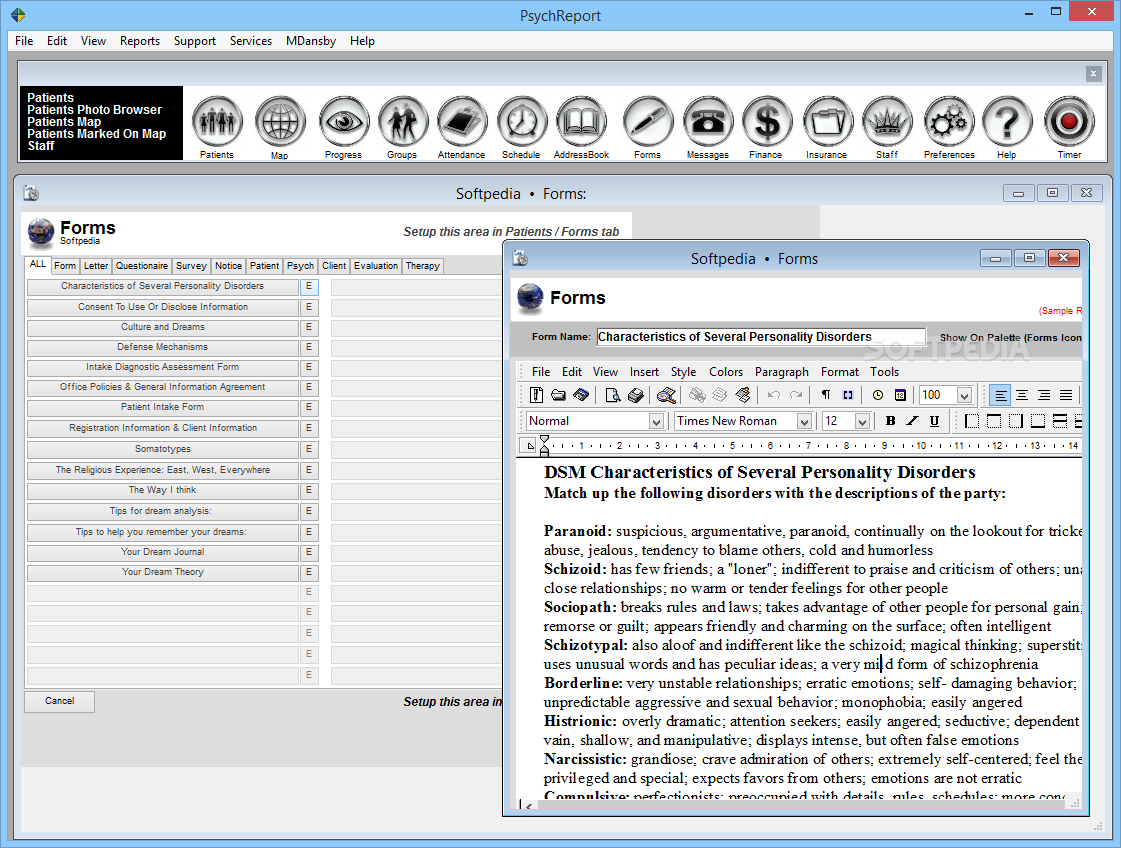The image size is (1121, 848).
Task: Open the Times New Roman font dropdown
Action: click(804, 421)
